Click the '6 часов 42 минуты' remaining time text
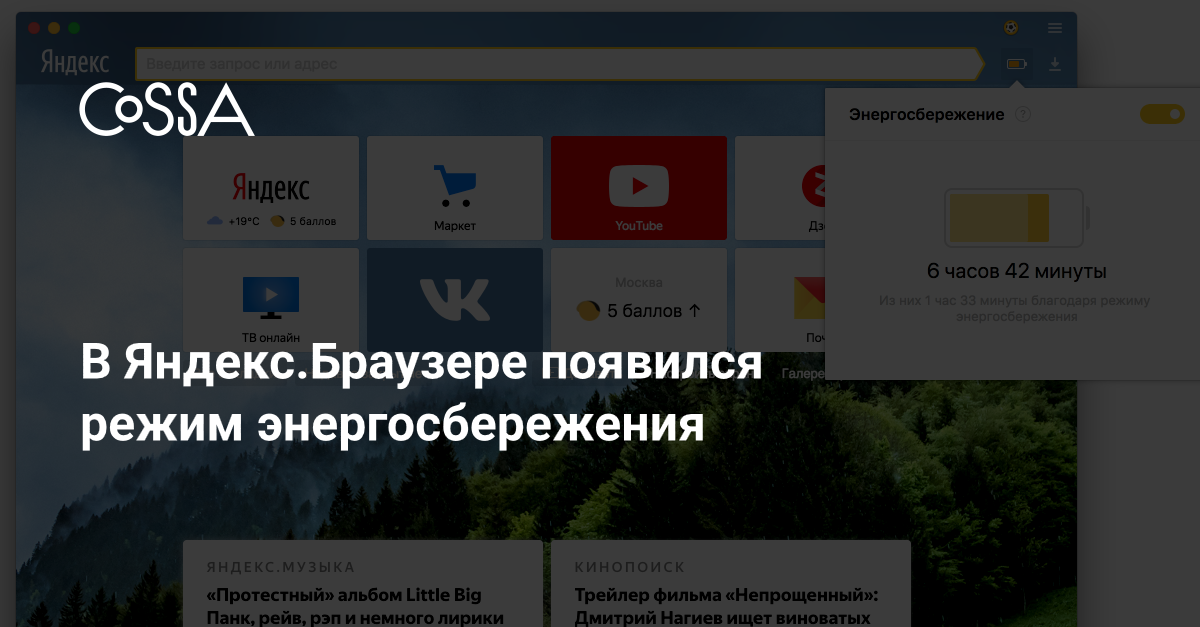The height and width of the screenshot is (627, 1200). pyautogui.click(x=1016, y=271)
